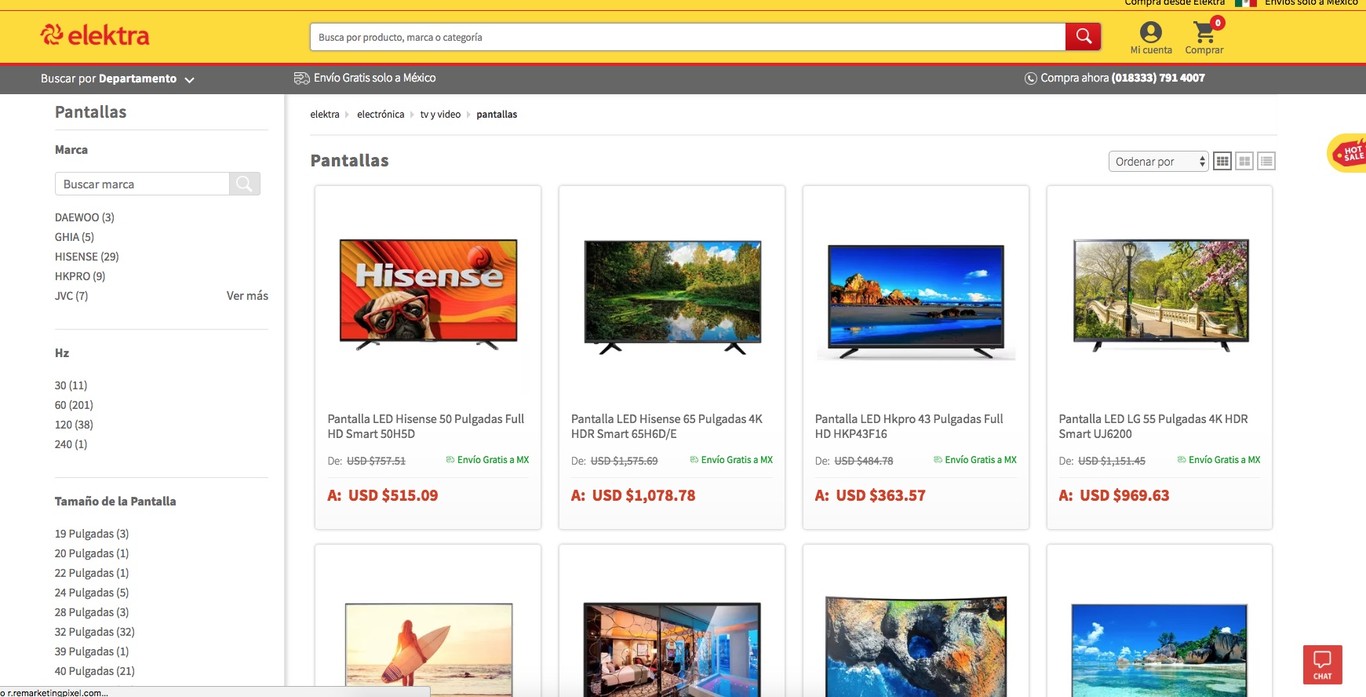The width and height of the screenshot is (1366, 697).
Task: Expand brand list with Ver más
Action: point(247,295)
